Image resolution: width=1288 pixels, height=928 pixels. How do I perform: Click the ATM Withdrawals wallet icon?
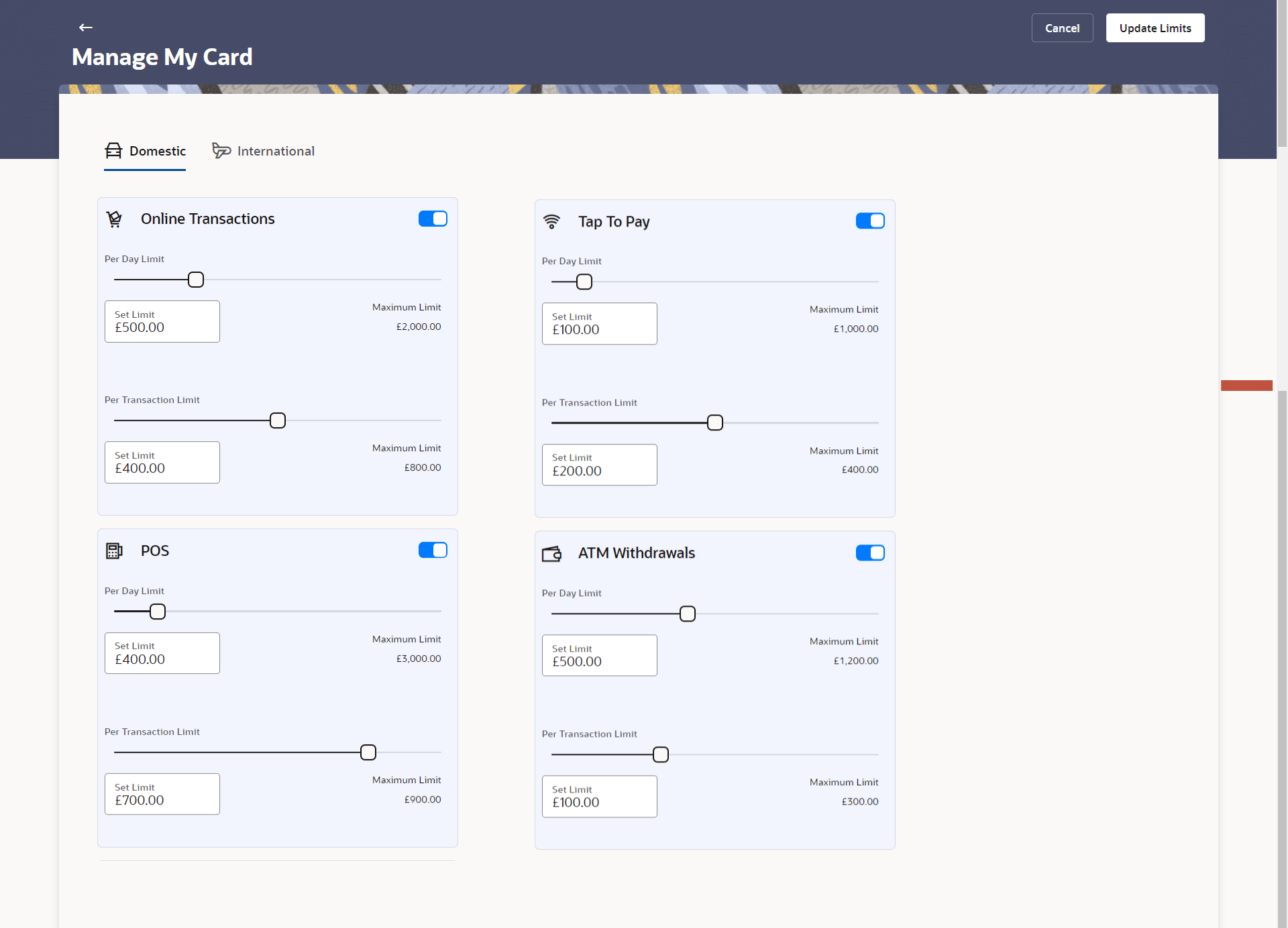tap(551, 554)
